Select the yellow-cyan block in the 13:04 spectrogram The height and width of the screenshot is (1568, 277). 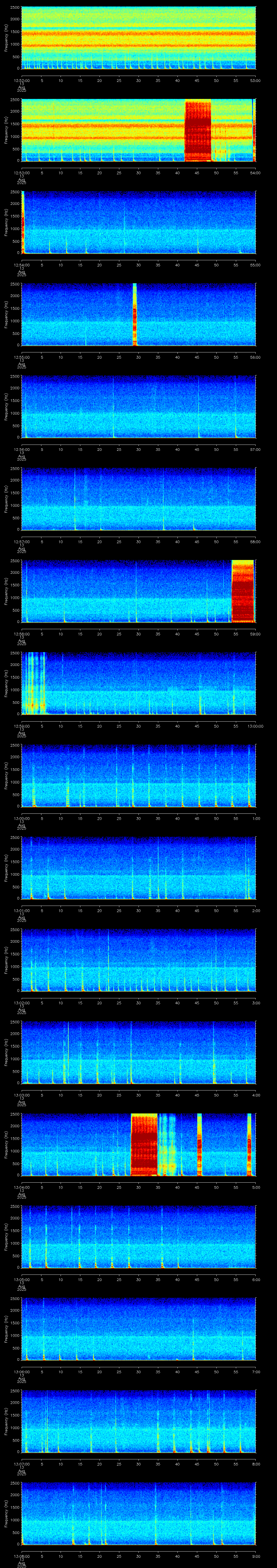167,1144
